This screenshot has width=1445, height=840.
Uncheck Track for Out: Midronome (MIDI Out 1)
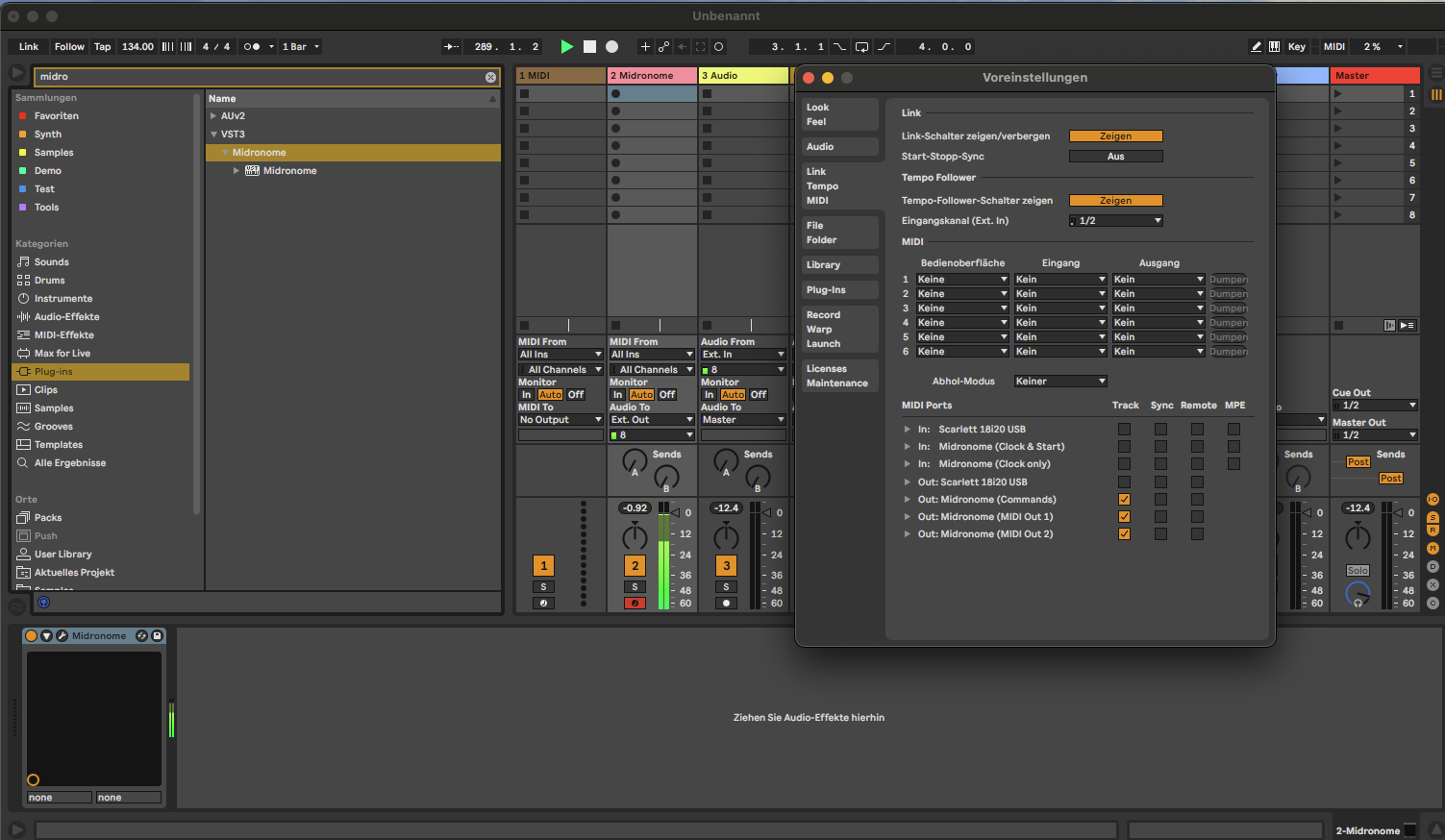click(x=1124, y=517)
